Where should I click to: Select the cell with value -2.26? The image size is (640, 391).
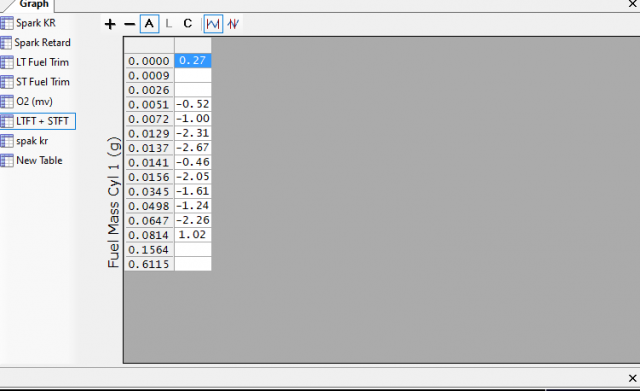coord(193,220)
